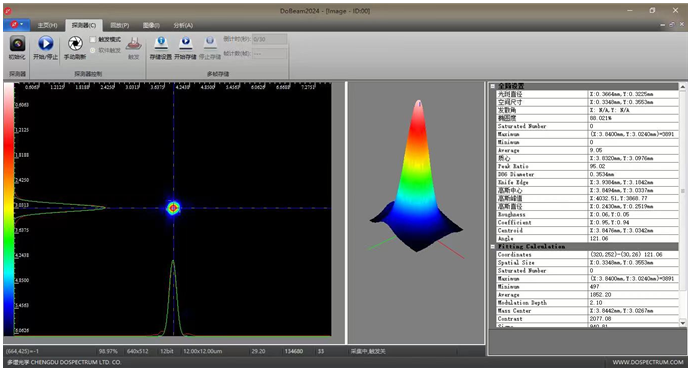Image resolution: width=693 pixels, height=372 pixels.
Task: Select the Coordinates row
Action: pos(587,254)
